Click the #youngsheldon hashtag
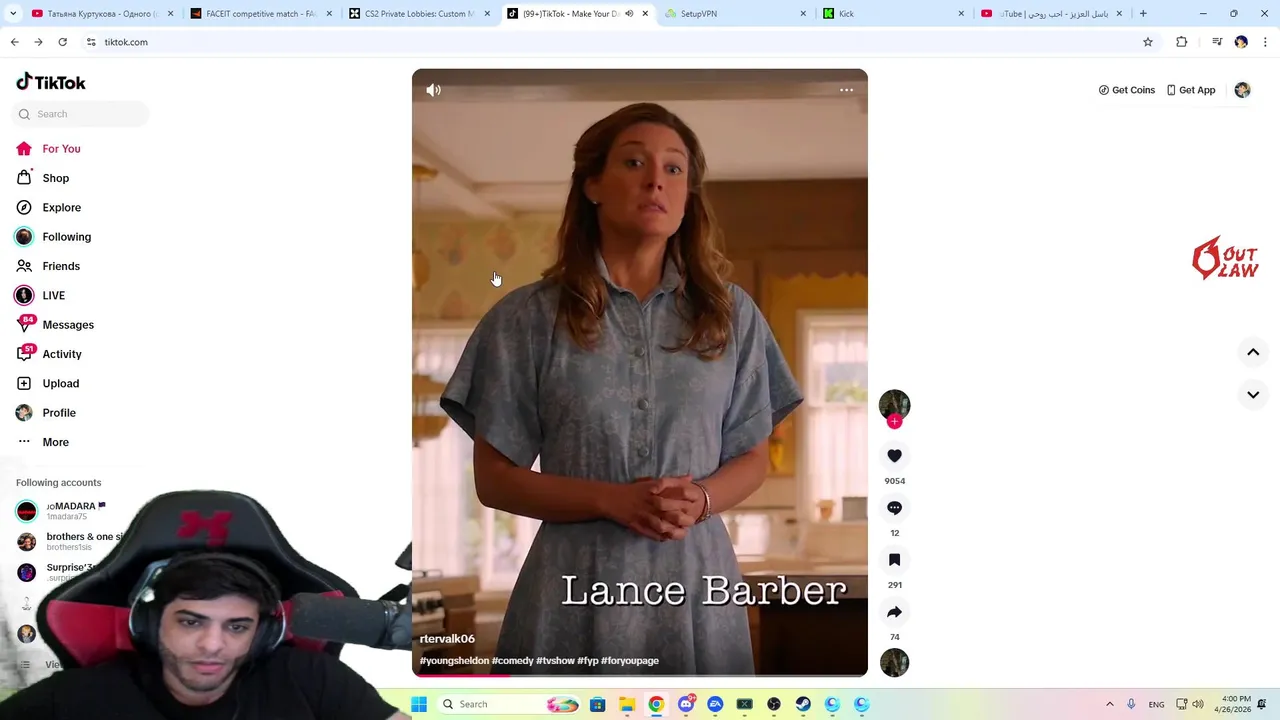Screen dimensions: 1280x720 [x=454, y=661]
